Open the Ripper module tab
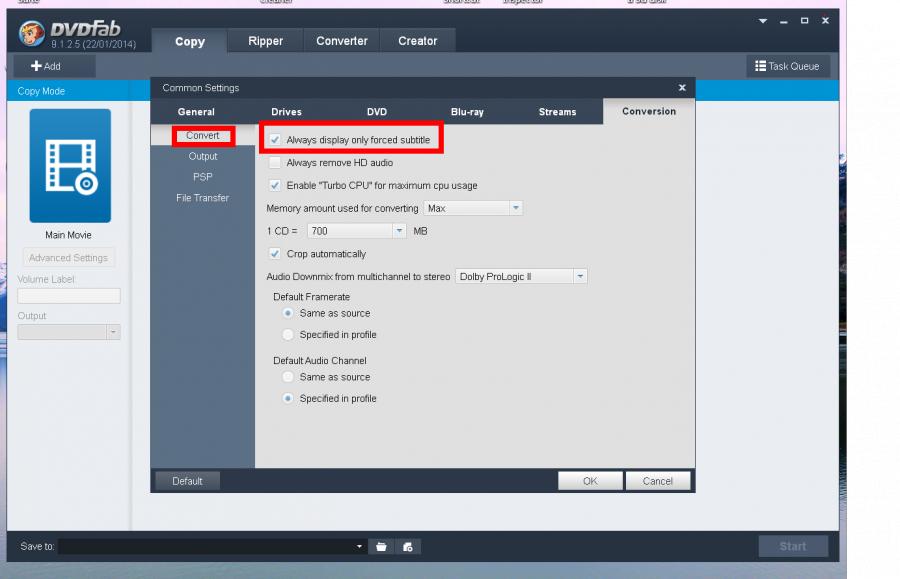This screenshot has width=900, height=579. point(265,41)
